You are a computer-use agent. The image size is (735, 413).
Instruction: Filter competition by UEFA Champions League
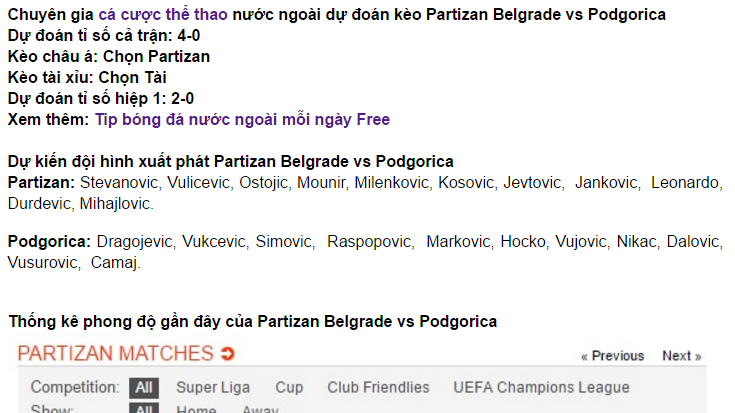click(x=541, y=388)
